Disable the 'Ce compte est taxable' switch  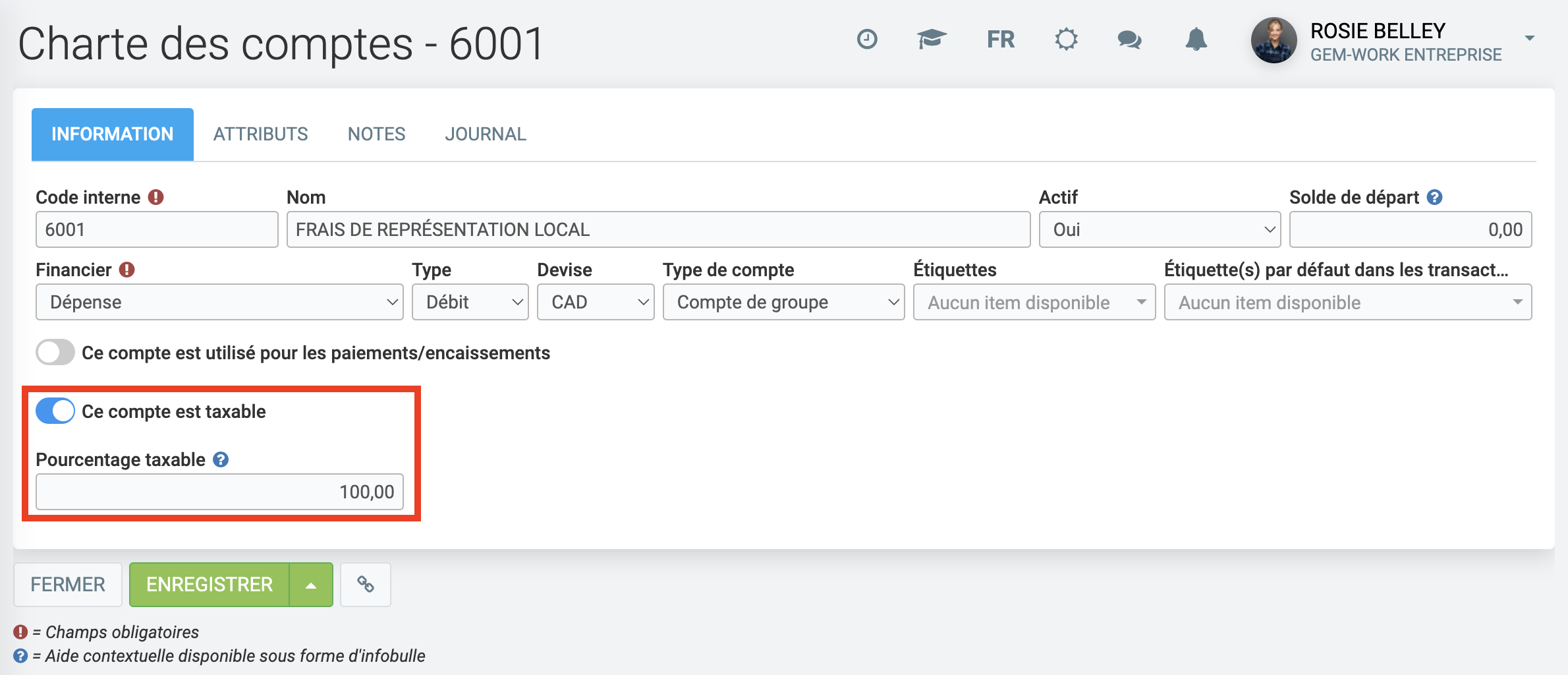55,411
